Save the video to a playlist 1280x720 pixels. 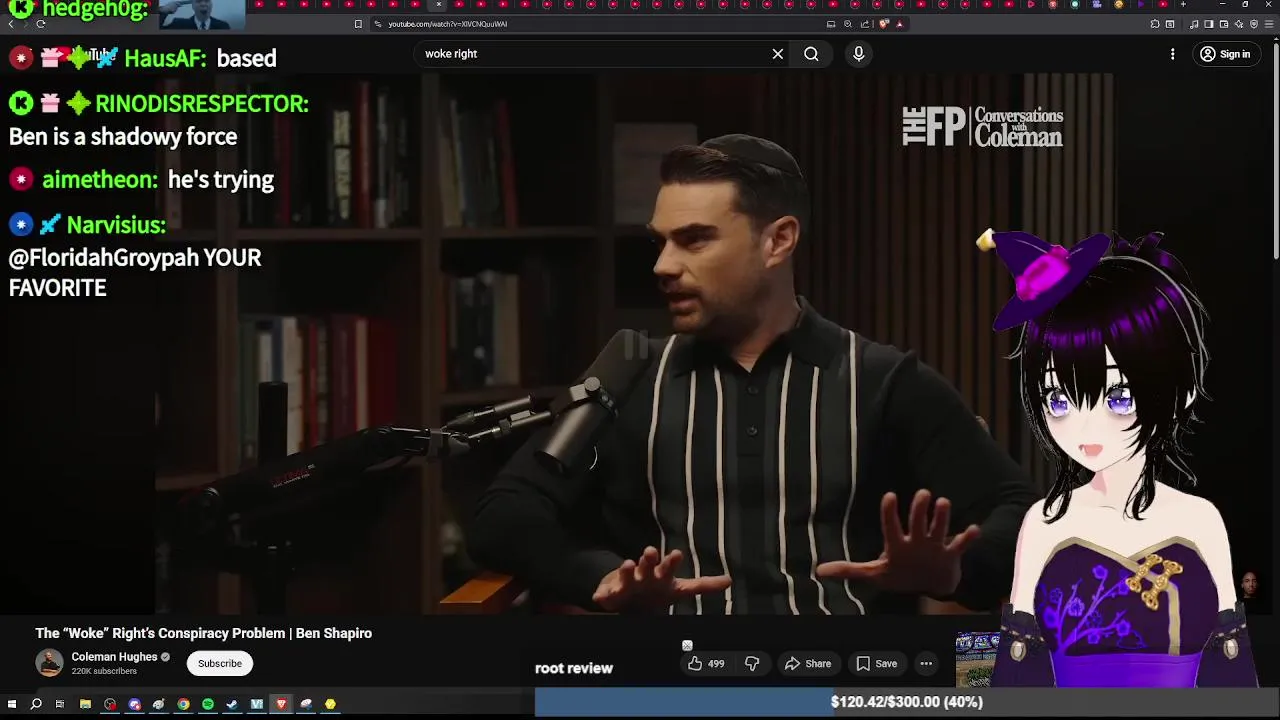(877, 663)
